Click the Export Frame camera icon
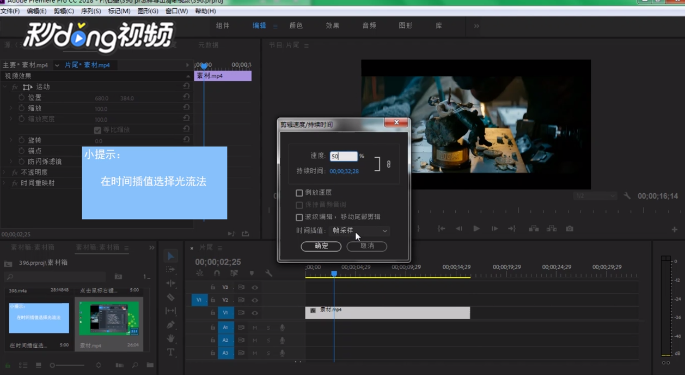This screenshot has height=375, width=685. (x=570, y=229)
